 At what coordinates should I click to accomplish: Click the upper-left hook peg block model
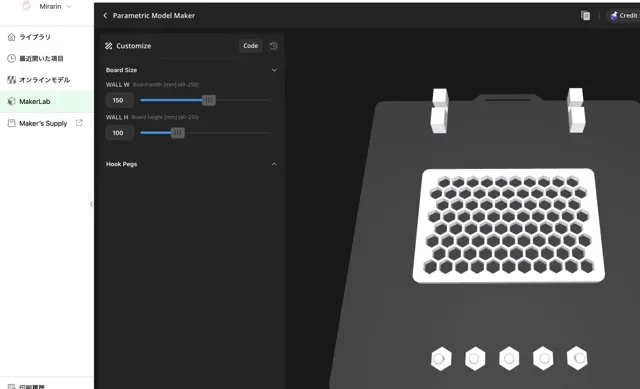440,111
